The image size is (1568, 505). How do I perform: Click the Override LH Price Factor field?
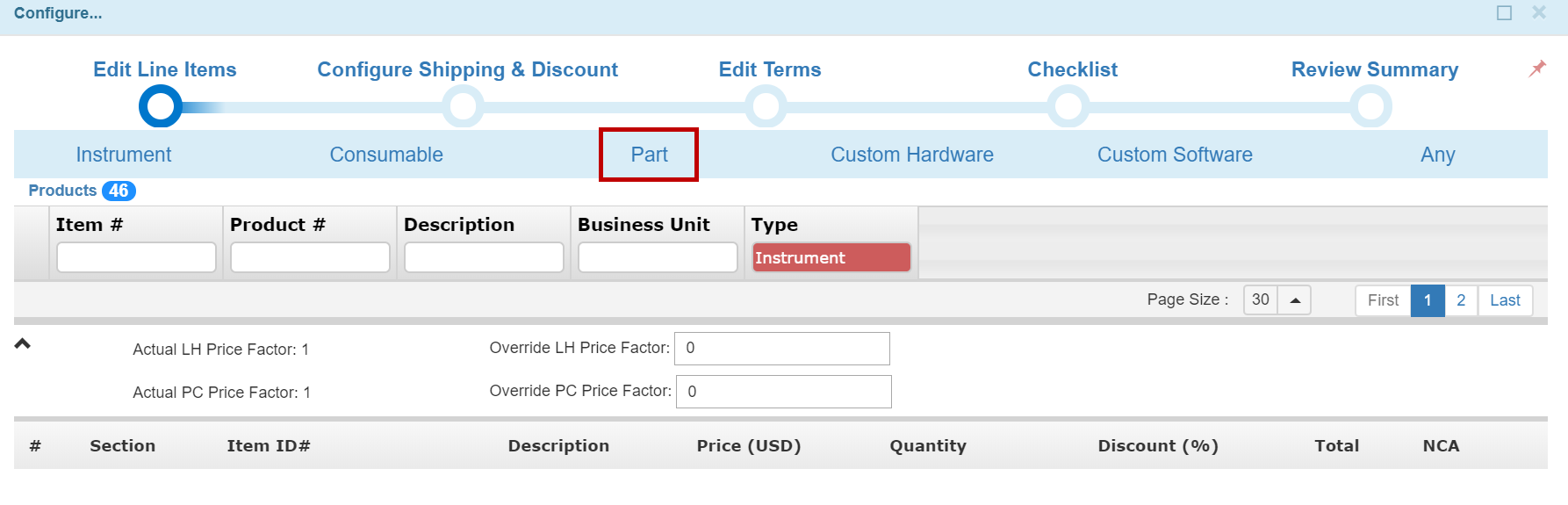(781, 349)
